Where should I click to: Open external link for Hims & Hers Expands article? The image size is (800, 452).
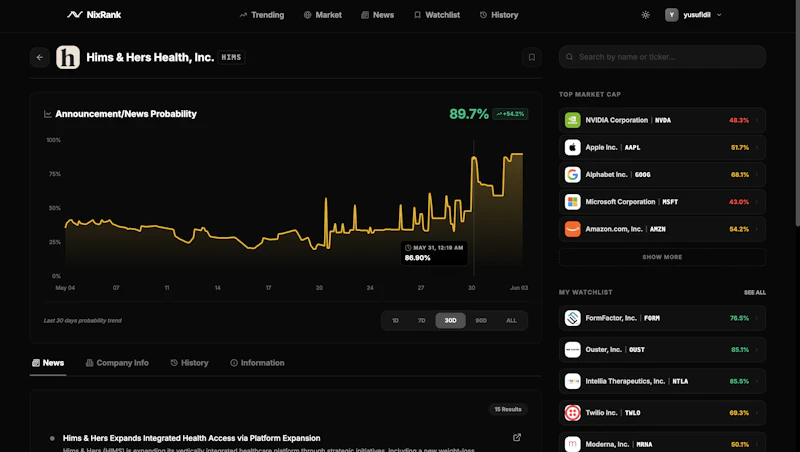(x=517, y=437)
